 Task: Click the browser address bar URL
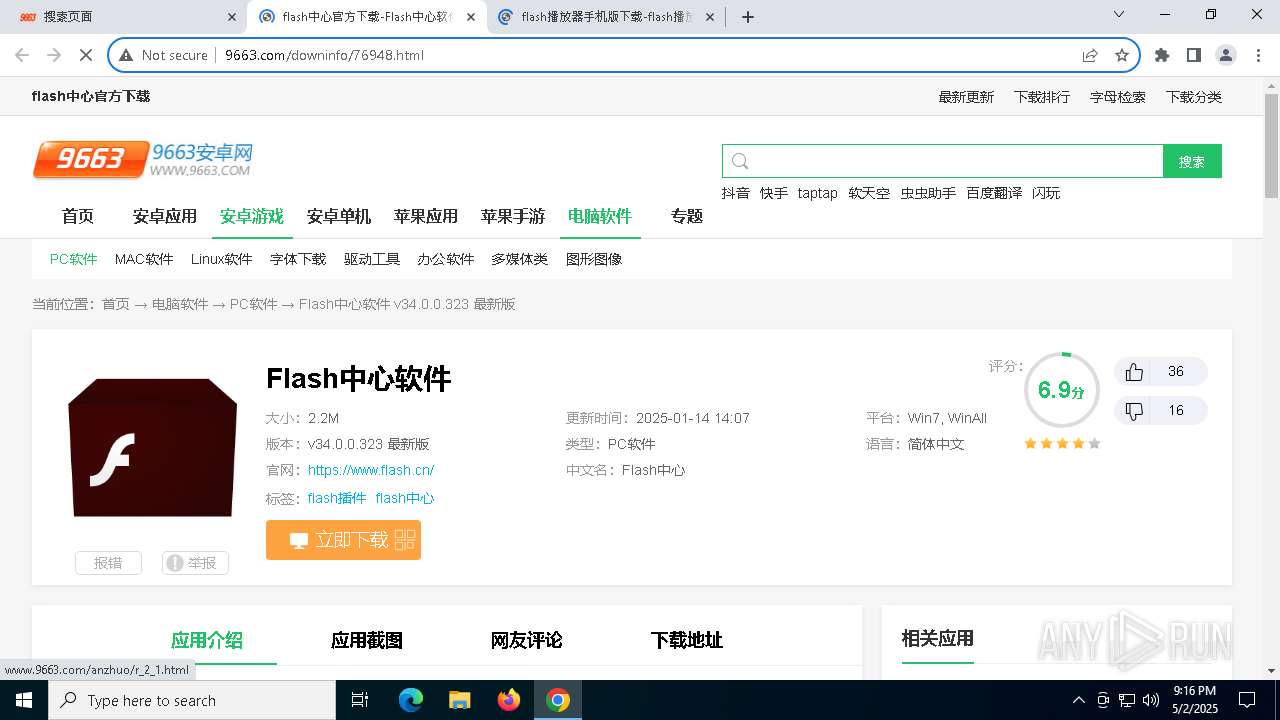[324, 55]
